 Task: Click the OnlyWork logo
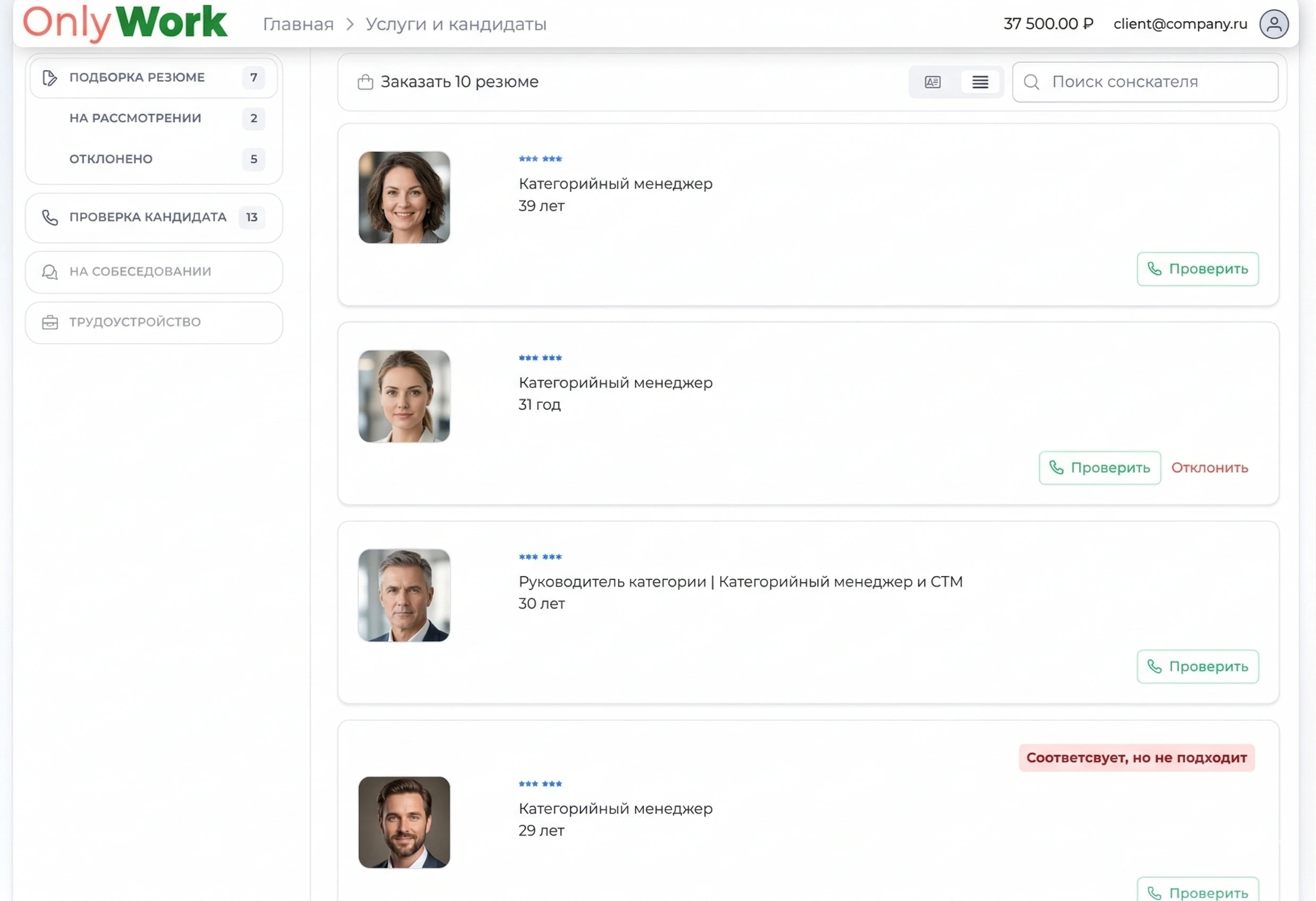[x=124, y=23]
